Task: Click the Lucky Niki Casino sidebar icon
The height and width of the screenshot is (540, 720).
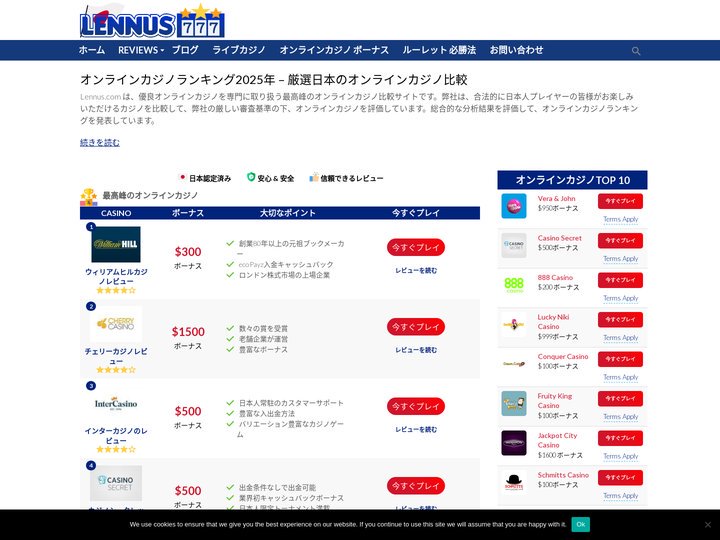Action: point(514,325)
